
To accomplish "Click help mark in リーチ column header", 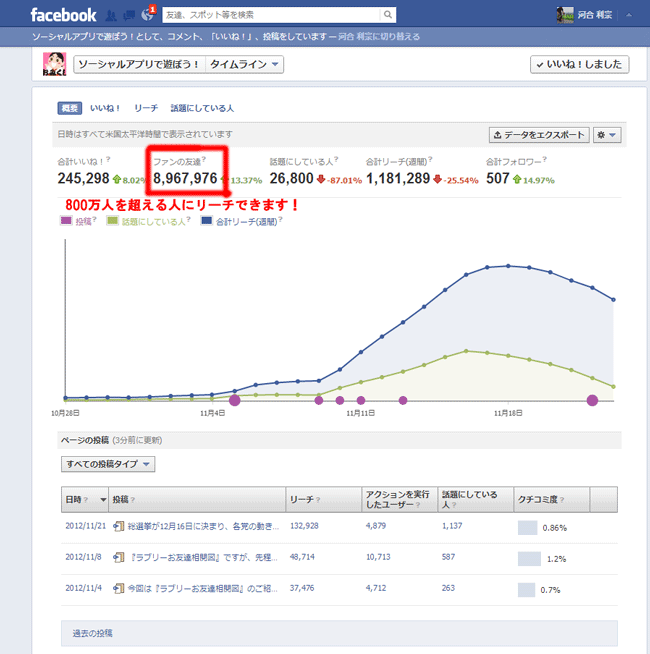I will 318,499.
